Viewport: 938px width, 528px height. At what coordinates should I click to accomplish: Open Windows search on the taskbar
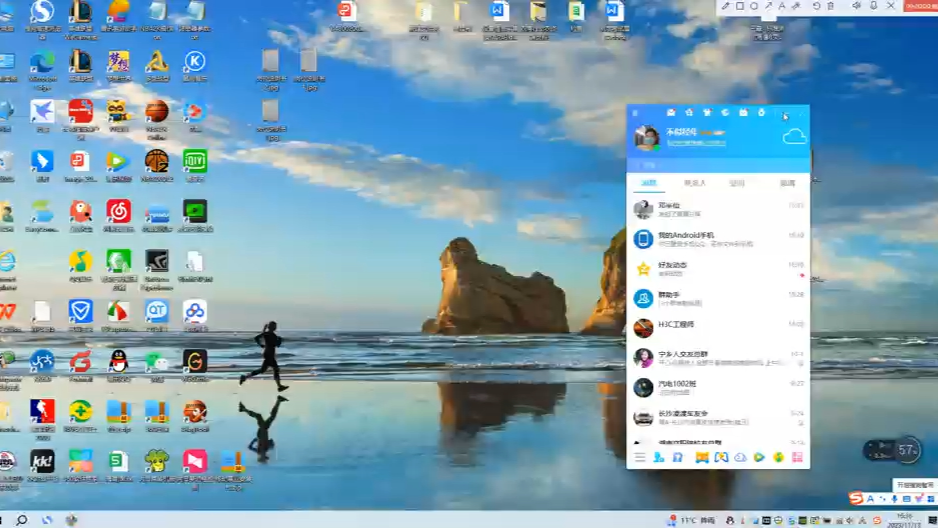click(22, 520)
